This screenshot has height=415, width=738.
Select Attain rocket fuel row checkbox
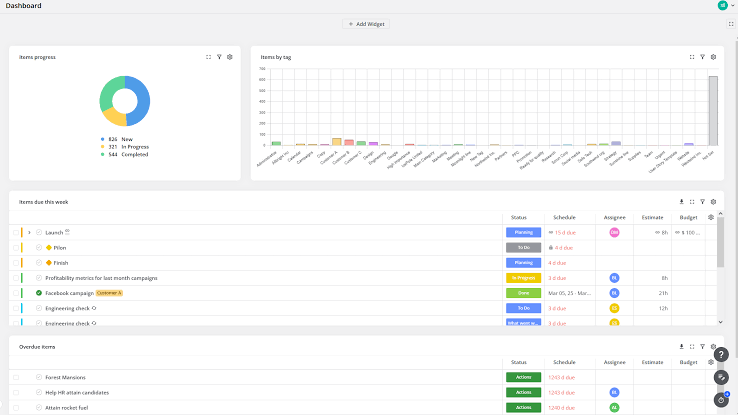(16, 408)
